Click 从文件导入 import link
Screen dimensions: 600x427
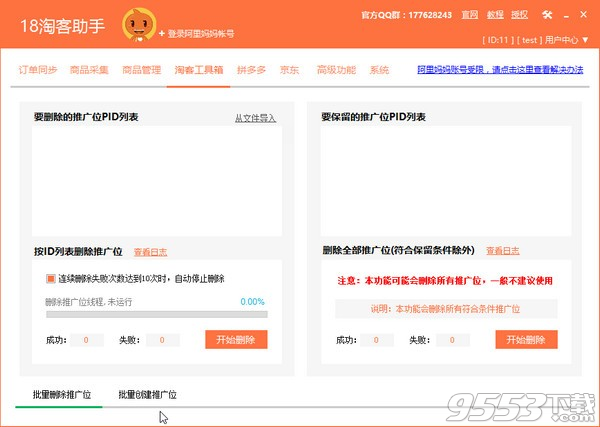coord(255,118)
